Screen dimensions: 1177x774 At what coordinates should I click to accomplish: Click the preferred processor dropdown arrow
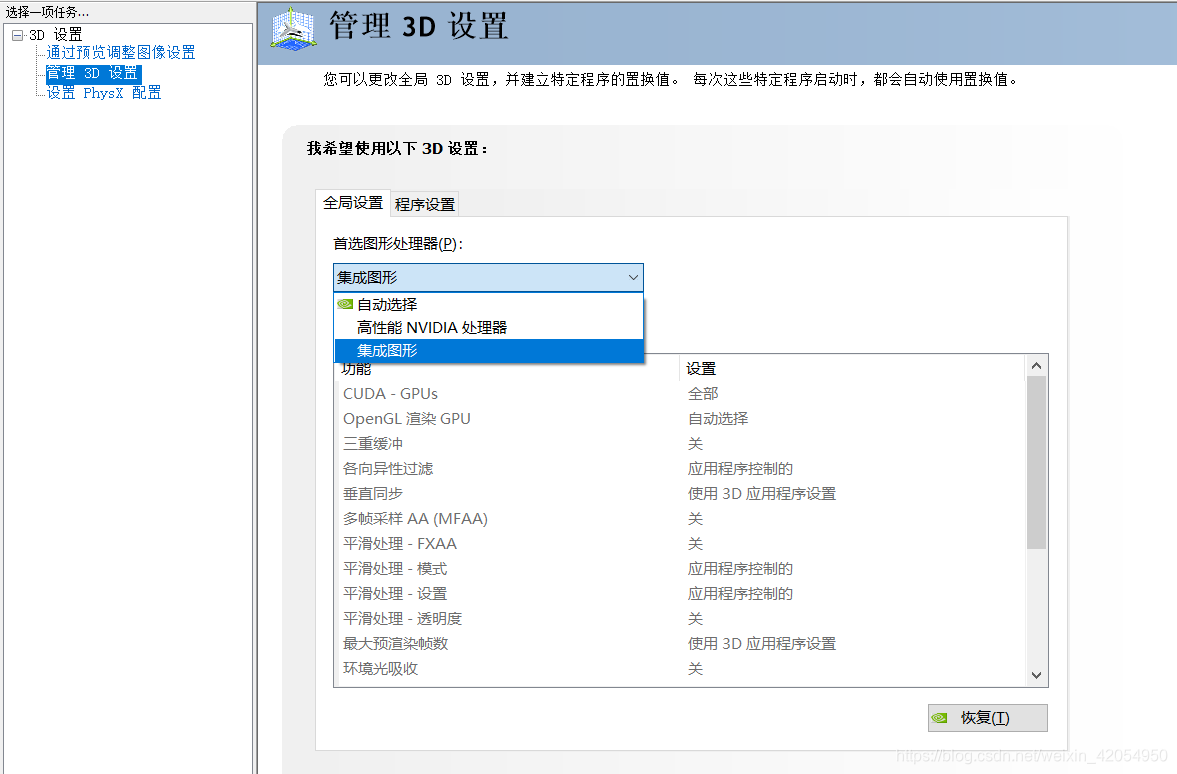633,278
